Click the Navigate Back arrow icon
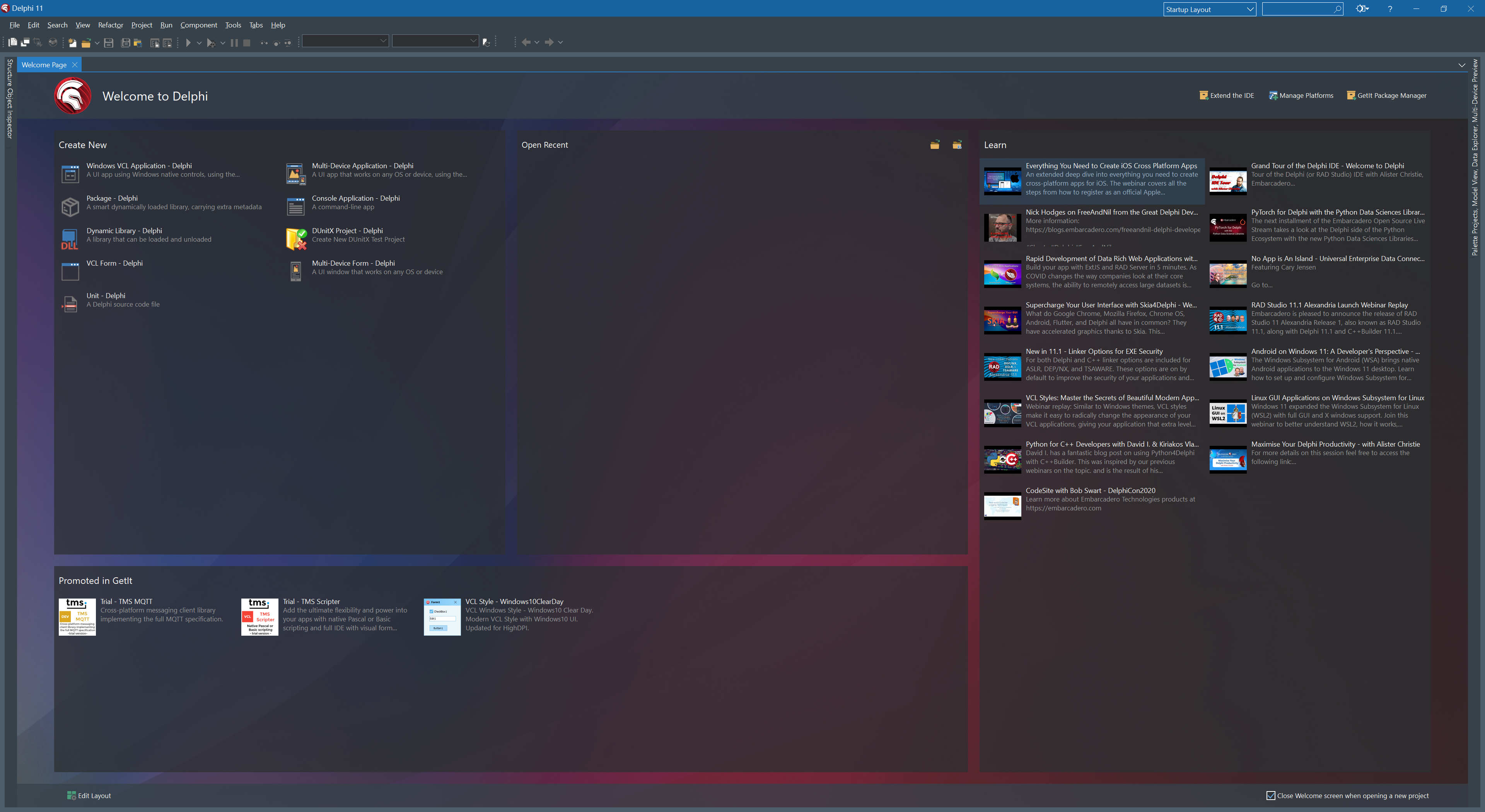The height and width of the screenshot is (812, 1485). coord(526,42)
